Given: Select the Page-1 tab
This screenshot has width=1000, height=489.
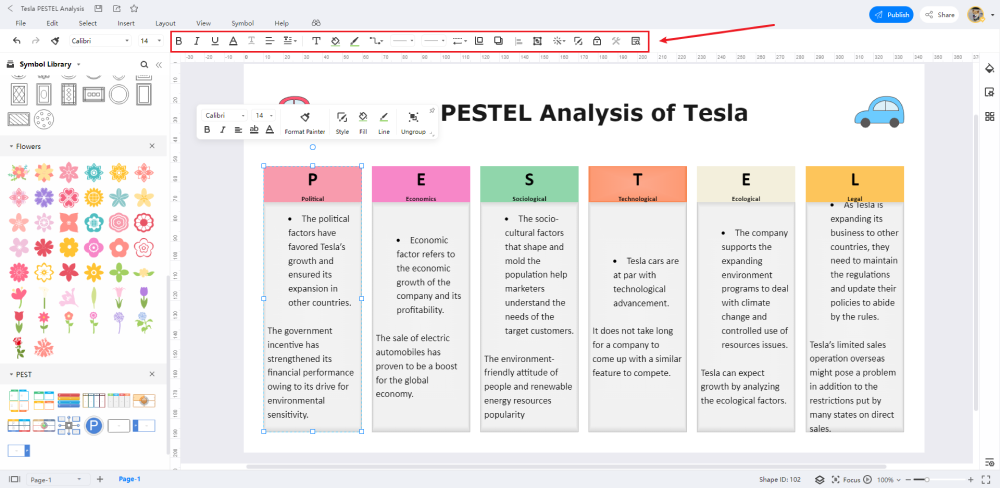Looking at the screenshot, I should pos(129,479).
